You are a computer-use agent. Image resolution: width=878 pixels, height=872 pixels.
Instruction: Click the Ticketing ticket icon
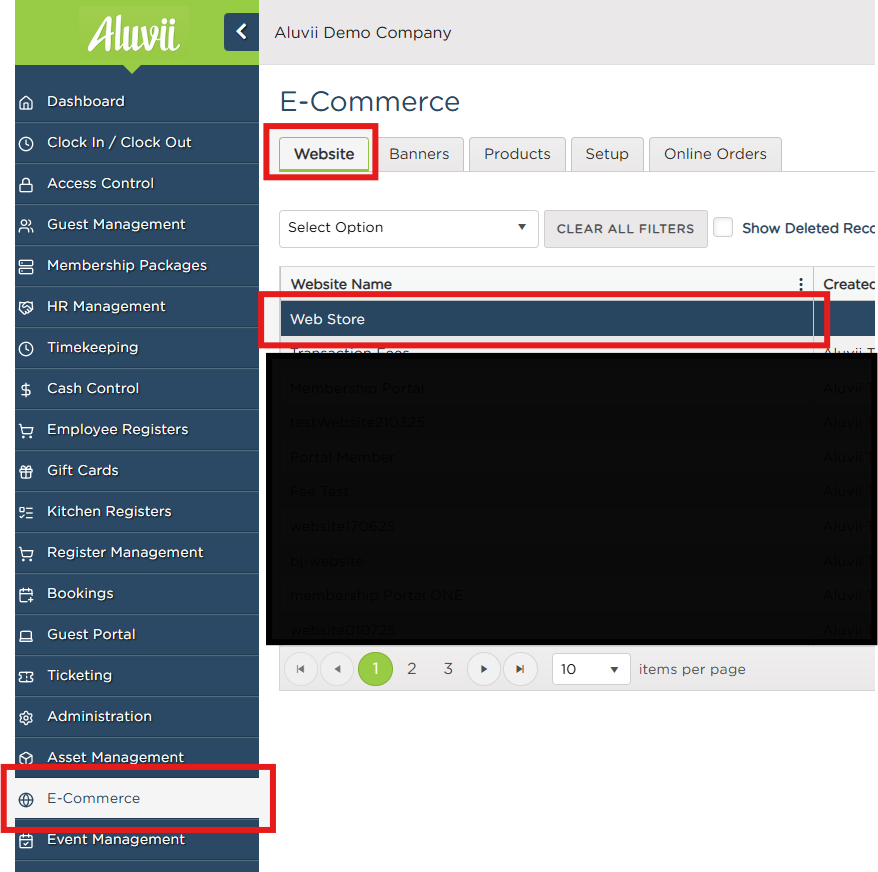[x=26, y=677]
